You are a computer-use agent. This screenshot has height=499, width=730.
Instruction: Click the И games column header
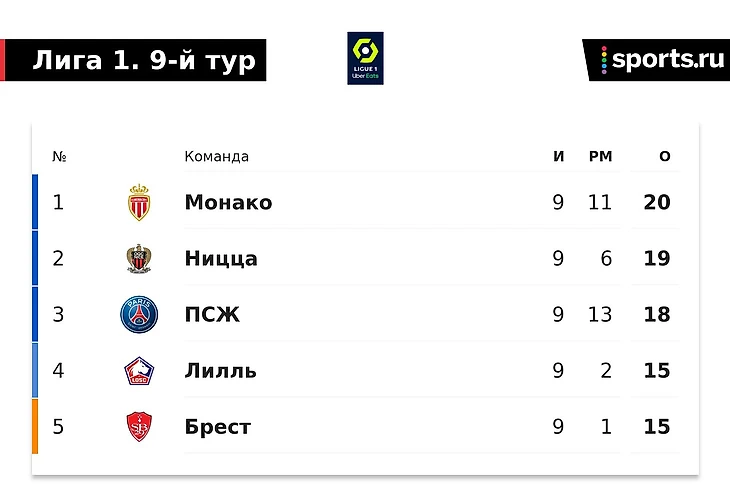(558, 157)
